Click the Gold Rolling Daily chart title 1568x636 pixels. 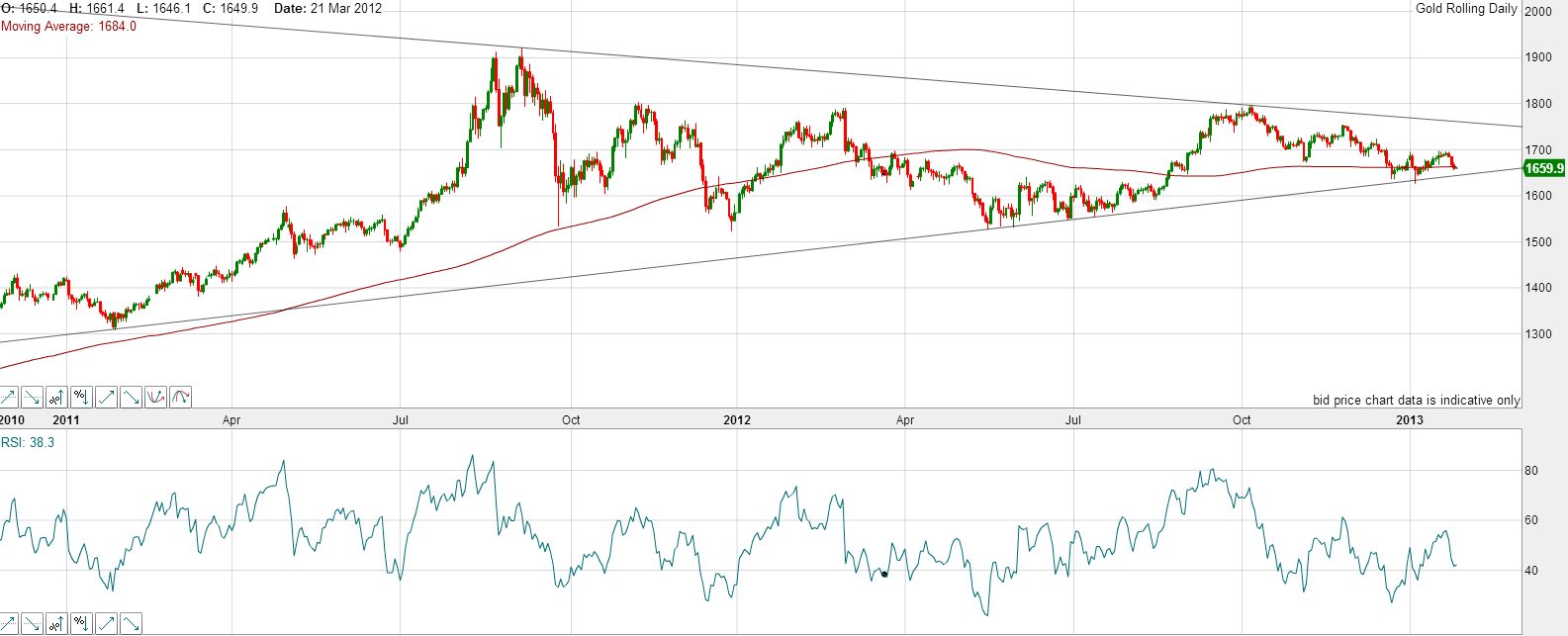pyautogui.click(x=1465, y=9)
